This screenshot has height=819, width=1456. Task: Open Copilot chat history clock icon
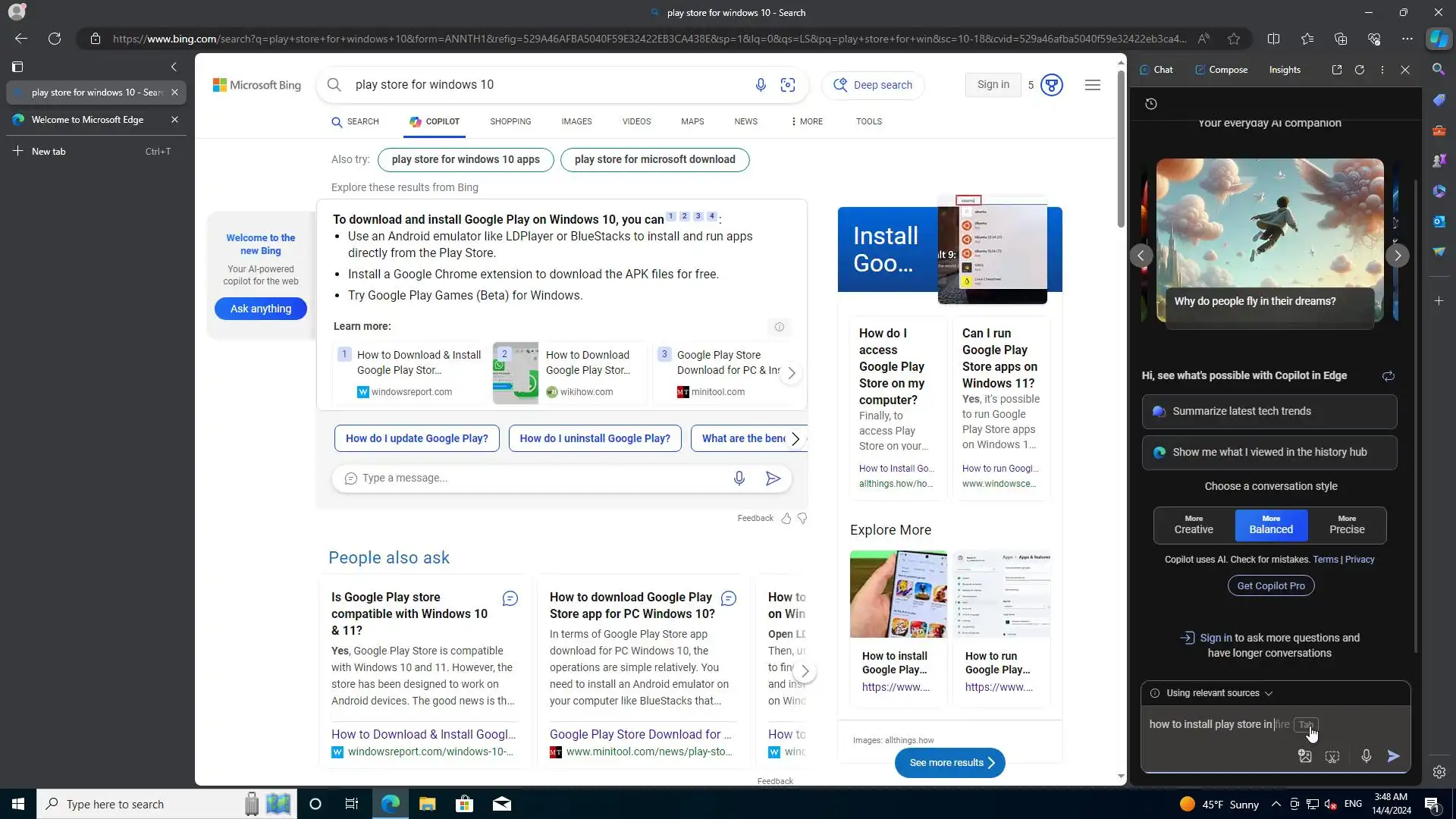[x=1151, y=104]
